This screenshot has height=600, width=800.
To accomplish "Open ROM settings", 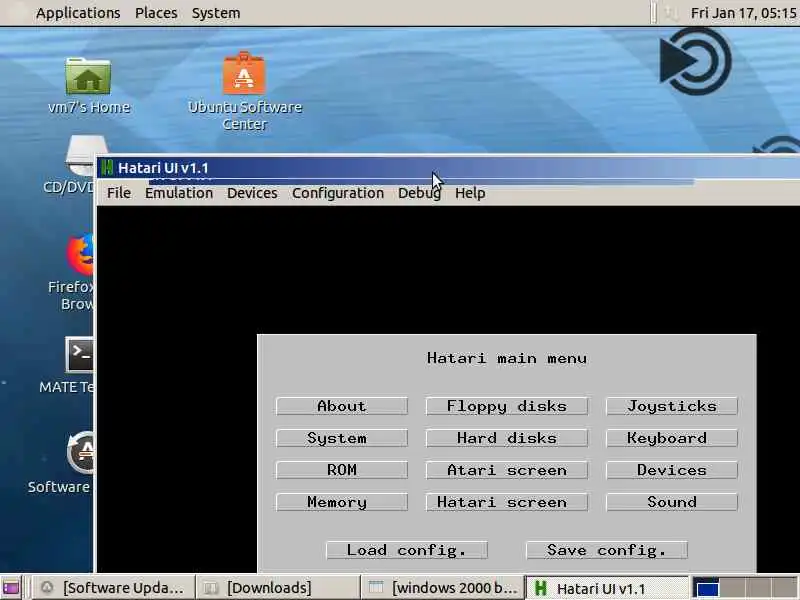I will click(342, 470).
